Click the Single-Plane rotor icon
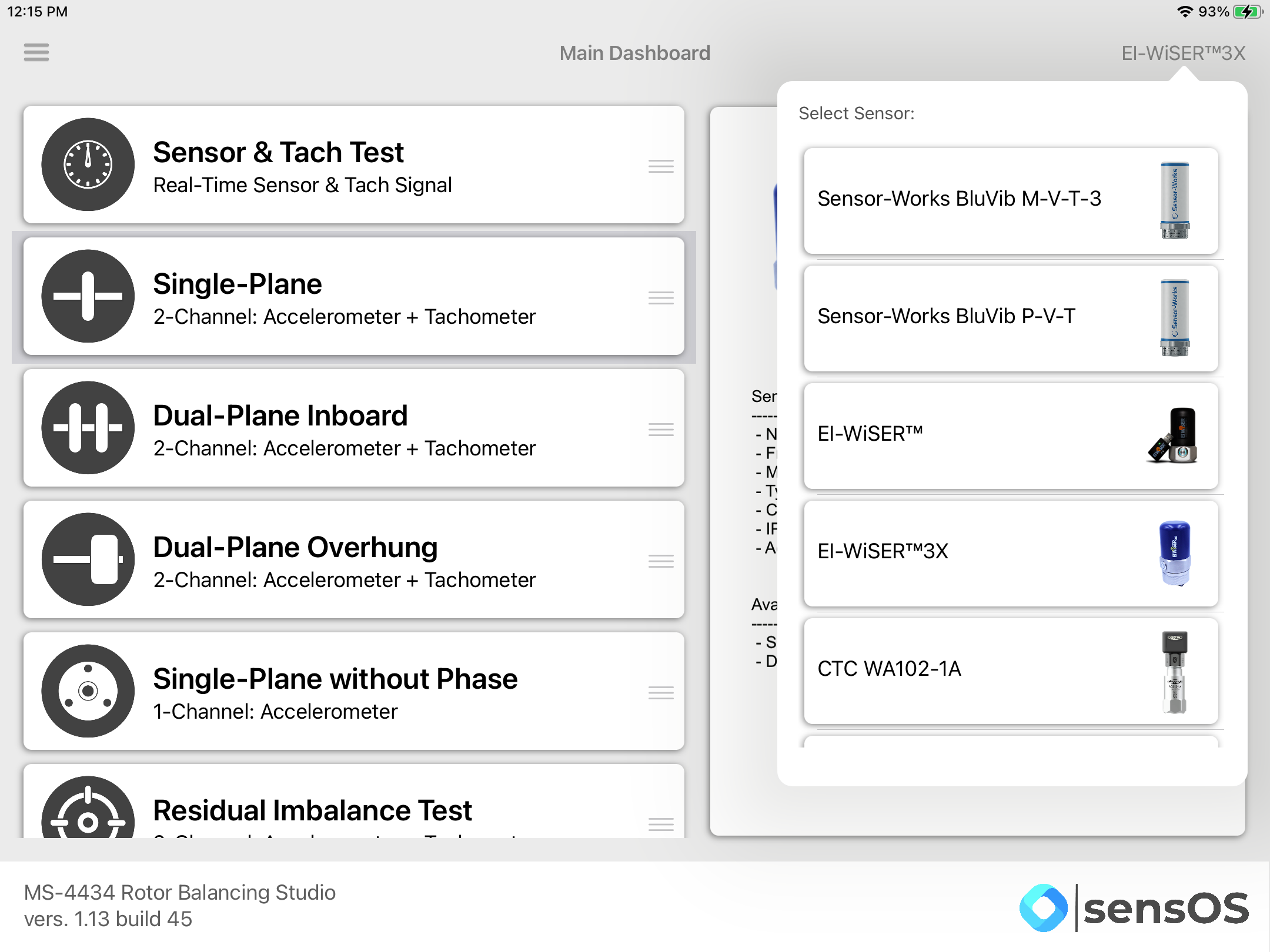The height and width of the screenshot is (952, 1270). (x=88, y=296)
